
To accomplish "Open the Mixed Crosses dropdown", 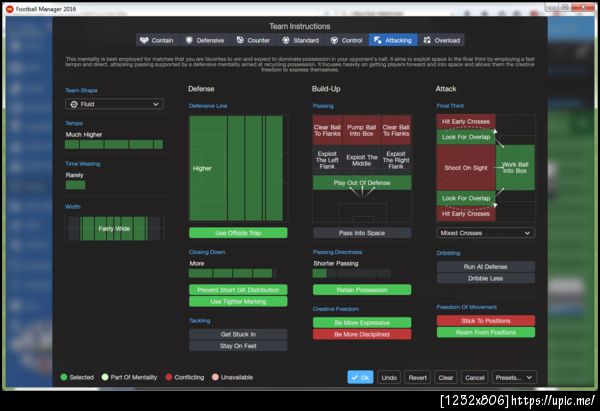I will [x=486, y=233].
